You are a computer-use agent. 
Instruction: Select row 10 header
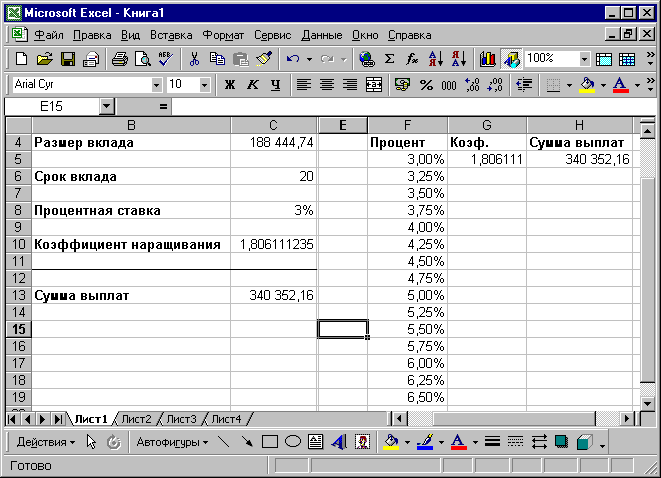(19, 244)
